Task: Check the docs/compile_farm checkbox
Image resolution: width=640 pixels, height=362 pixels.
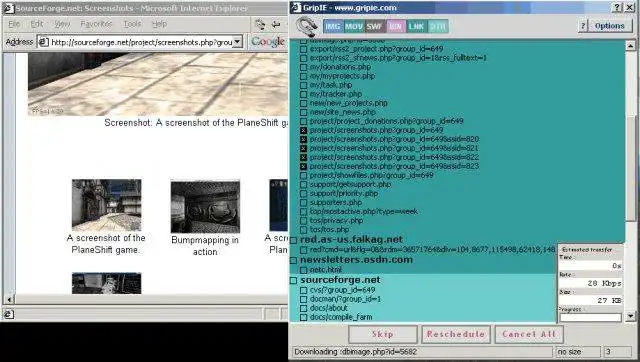Action: [x=303, y=317]
